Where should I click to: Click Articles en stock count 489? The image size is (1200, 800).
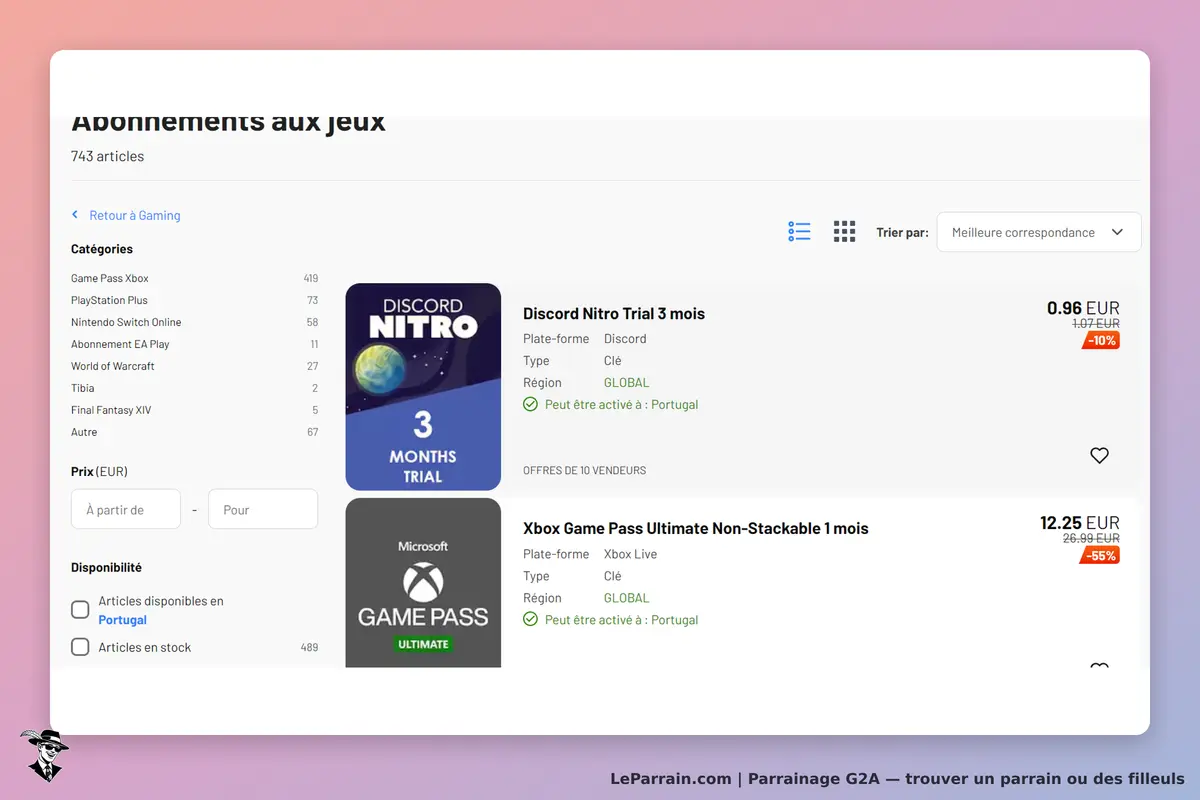[309, 647]
